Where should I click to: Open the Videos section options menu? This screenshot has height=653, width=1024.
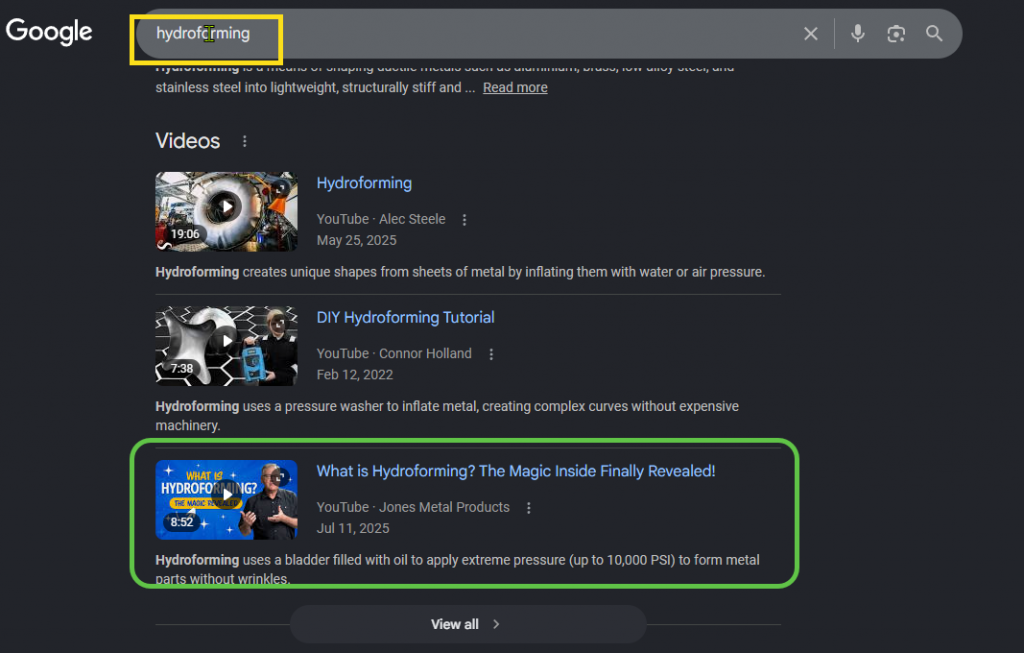(x=245, y=141)
